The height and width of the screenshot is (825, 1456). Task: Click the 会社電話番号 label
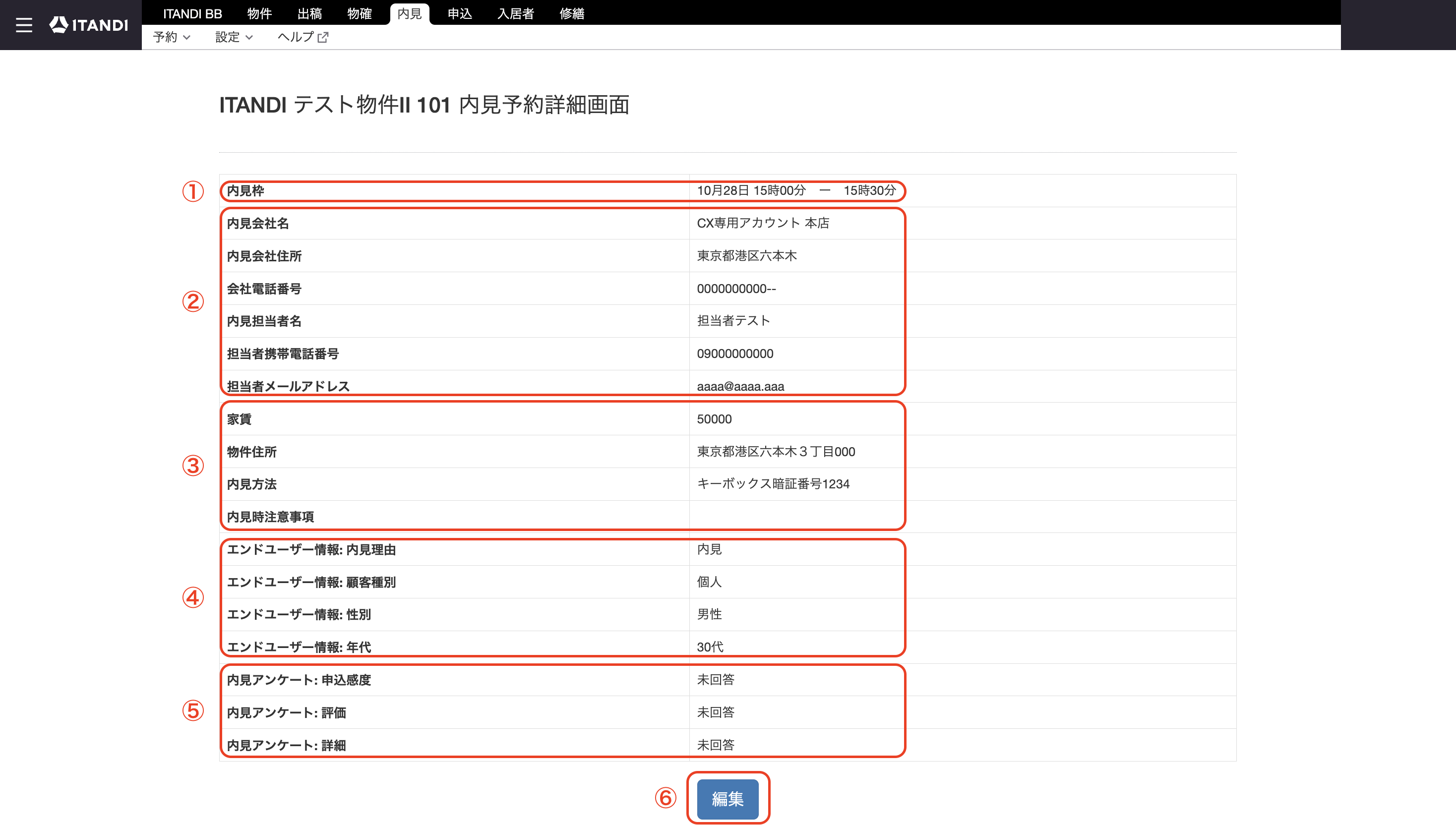[264, 289]
